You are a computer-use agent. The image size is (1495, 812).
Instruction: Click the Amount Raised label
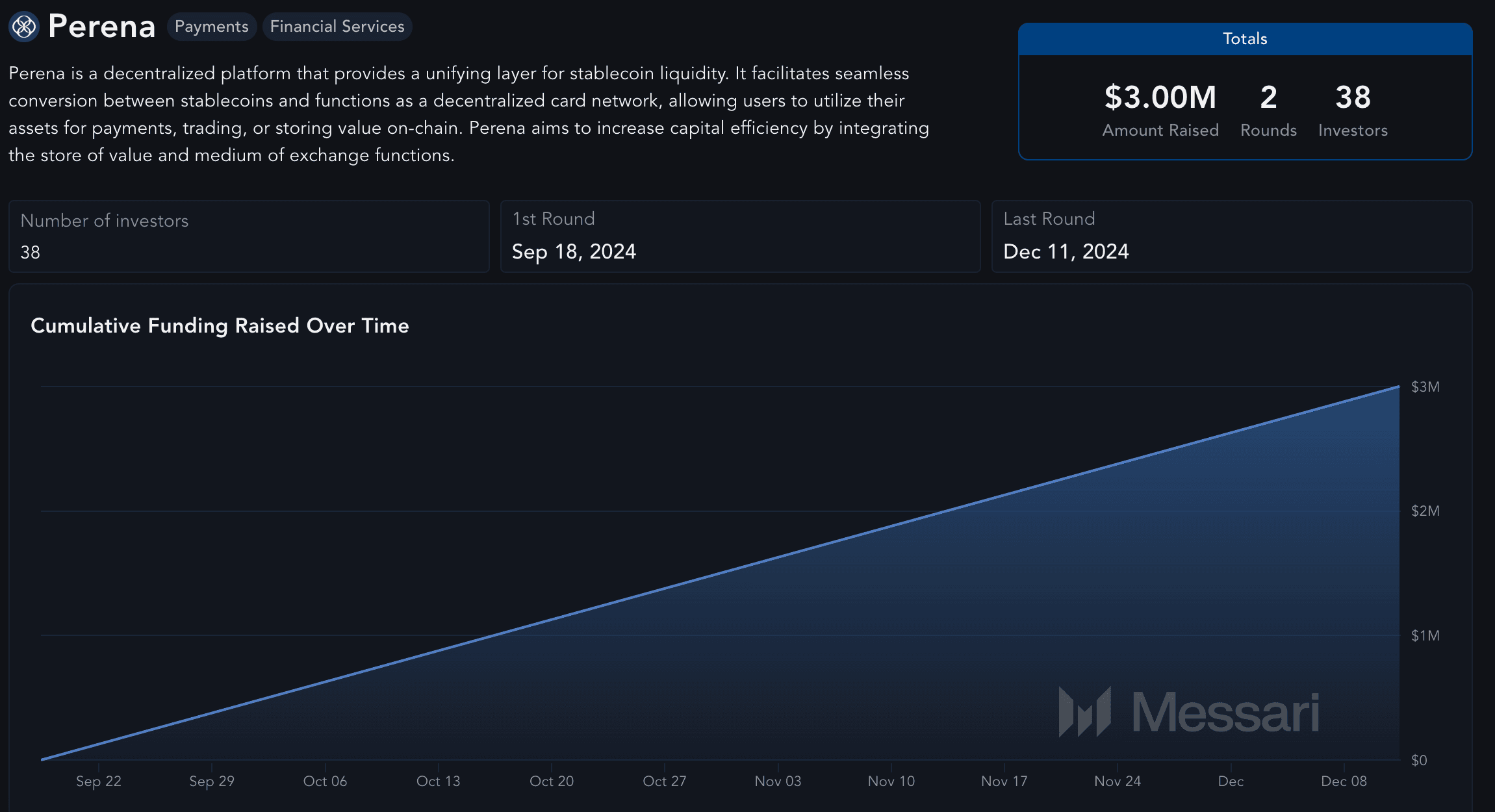(x=1160, y=131)
